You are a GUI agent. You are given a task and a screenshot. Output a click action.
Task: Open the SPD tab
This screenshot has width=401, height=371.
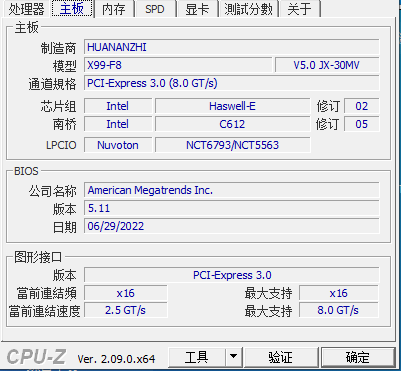(x=155, y=9)
